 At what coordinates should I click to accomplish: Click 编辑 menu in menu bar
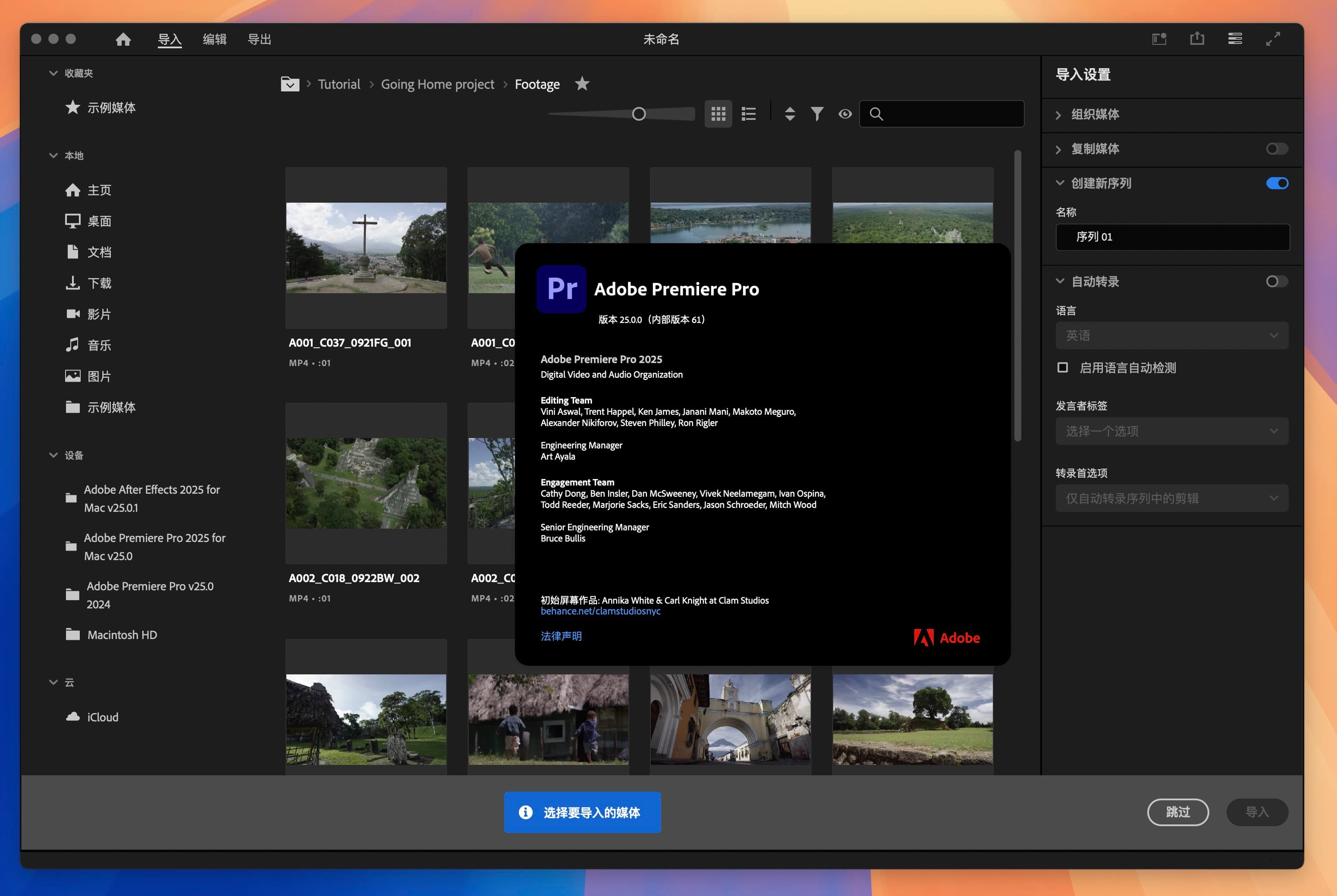213,39
